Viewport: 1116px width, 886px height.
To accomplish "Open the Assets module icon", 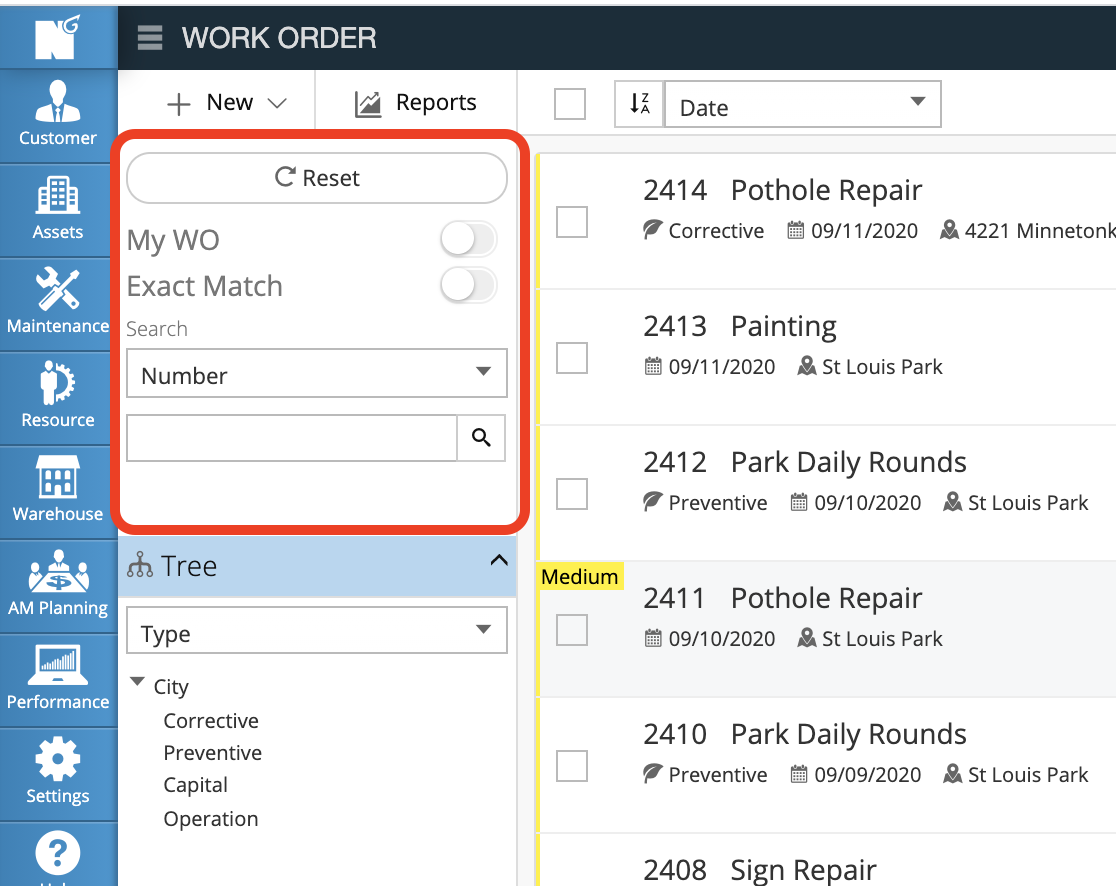I will pyautogui.click(x=58, y=207).
